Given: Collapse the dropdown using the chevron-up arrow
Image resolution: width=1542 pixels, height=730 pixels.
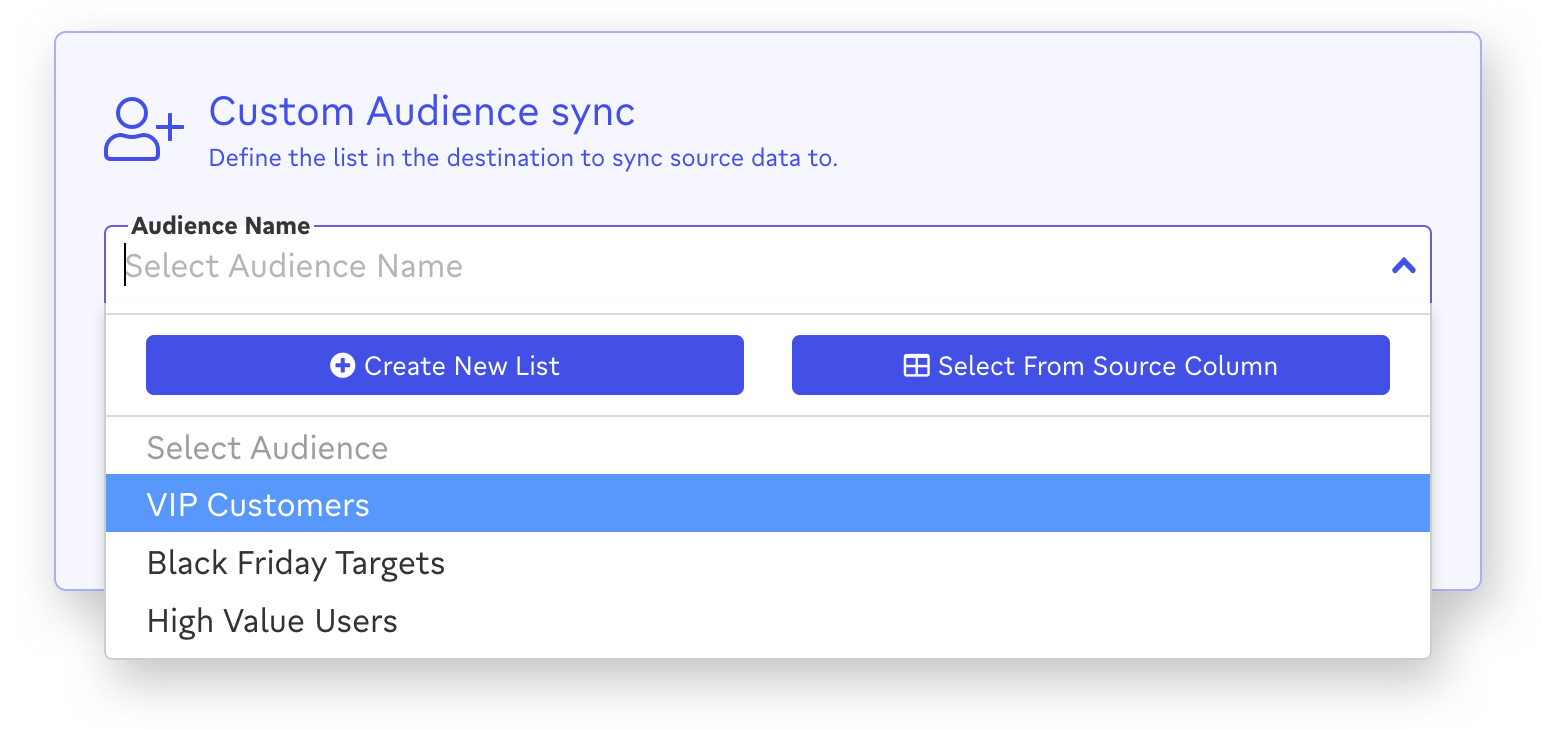Looking at the screenshot, I should tap(1403, 266).
